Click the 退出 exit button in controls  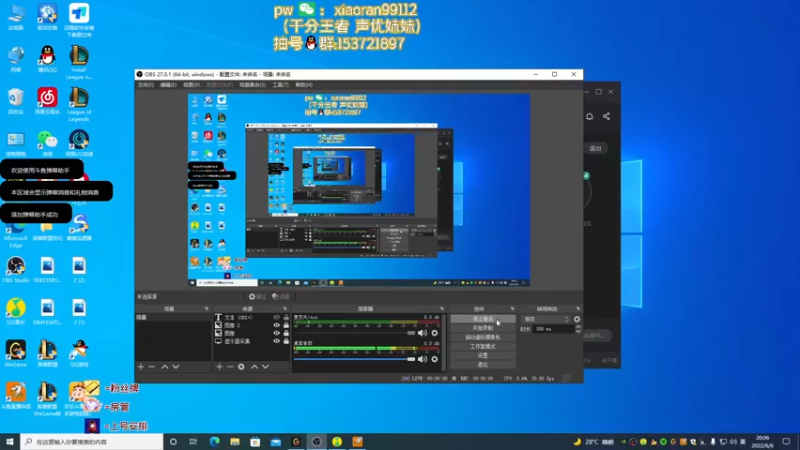(x=483, y=365)
